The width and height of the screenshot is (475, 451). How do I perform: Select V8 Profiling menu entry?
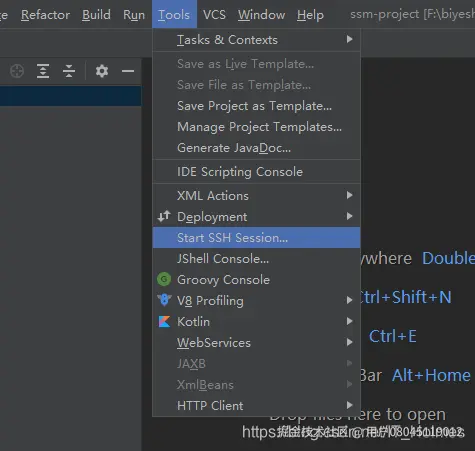[x=256, y=301]
